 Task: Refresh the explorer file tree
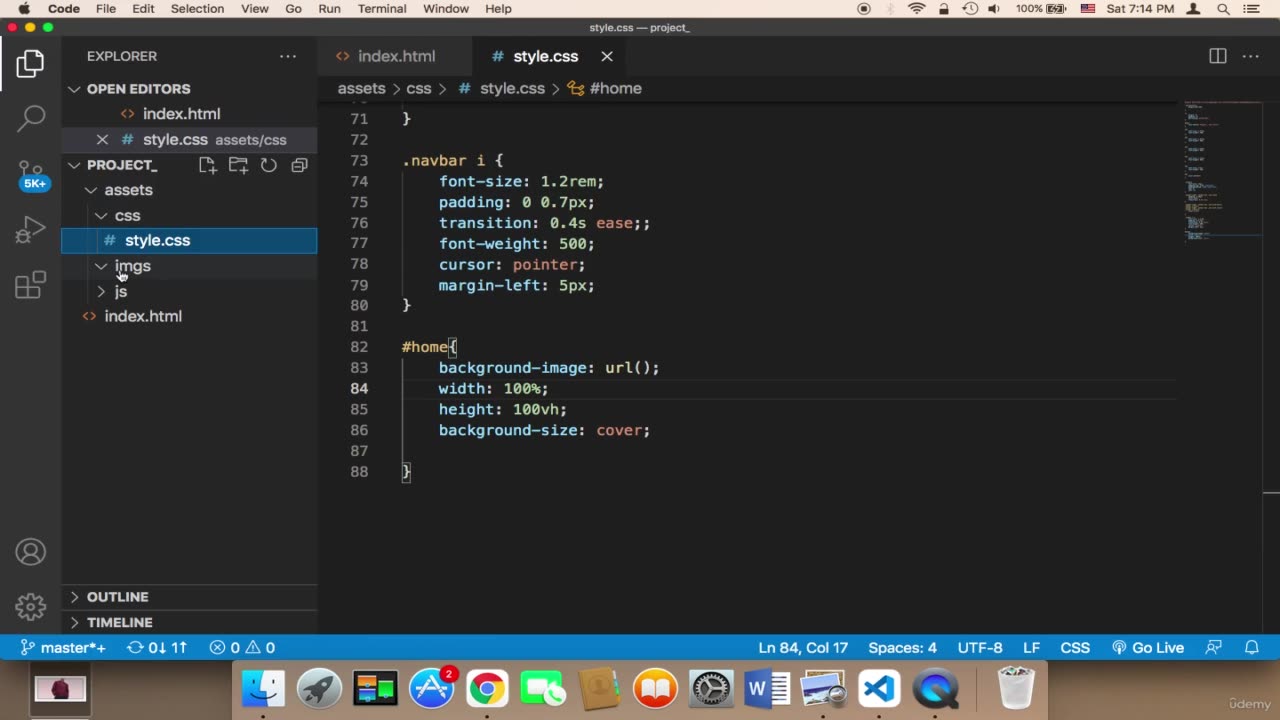pyautogui.click(x=269, y=165)
